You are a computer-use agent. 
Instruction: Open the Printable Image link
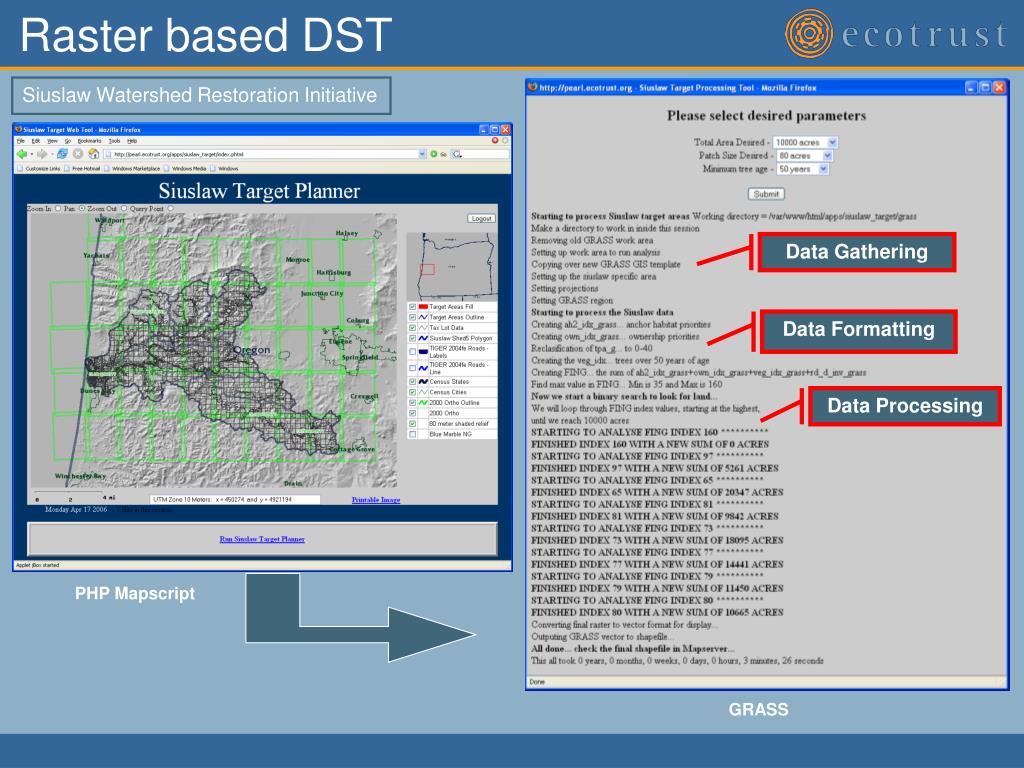pos(376,500)
